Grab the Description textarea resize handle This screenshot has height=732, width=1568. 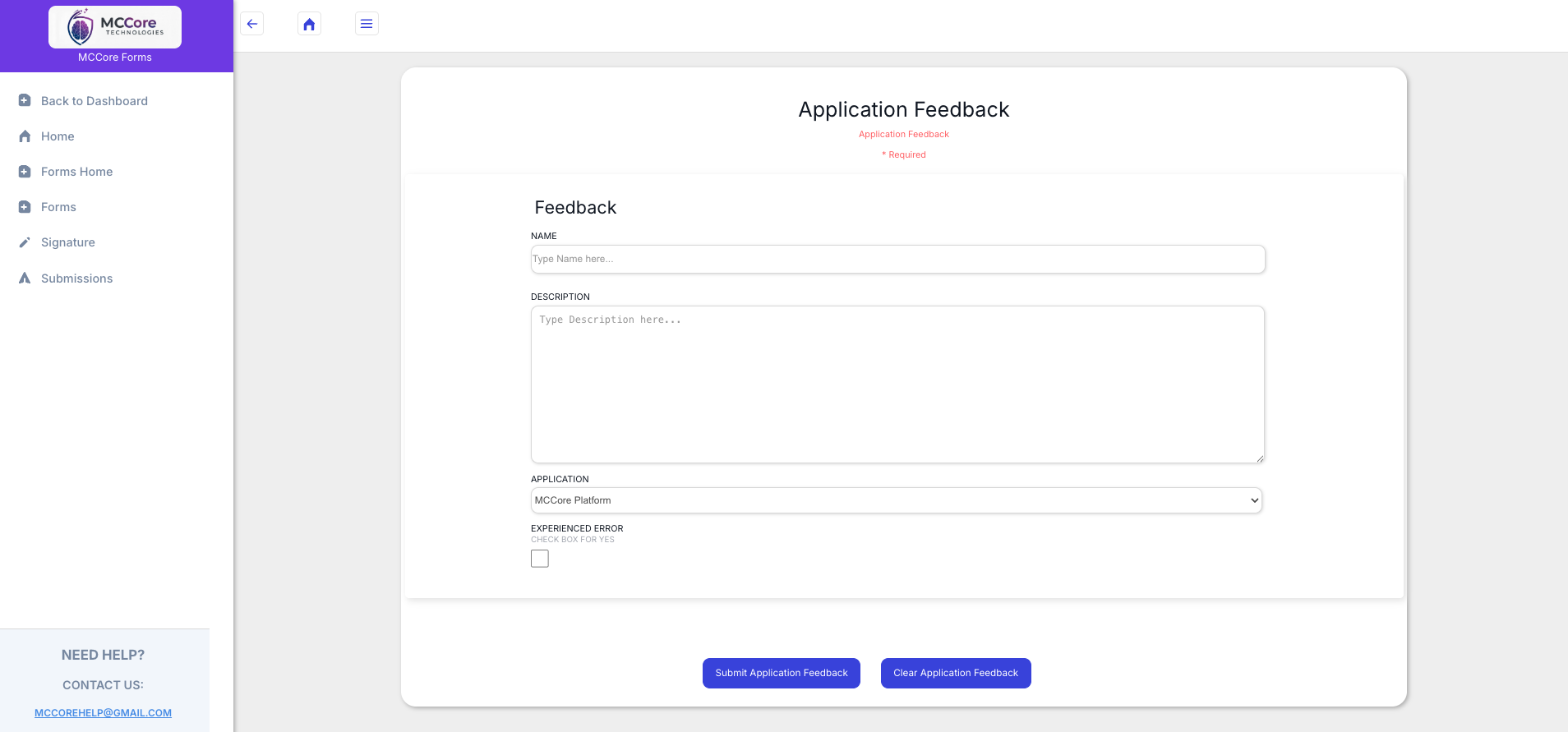[1259, 458]
